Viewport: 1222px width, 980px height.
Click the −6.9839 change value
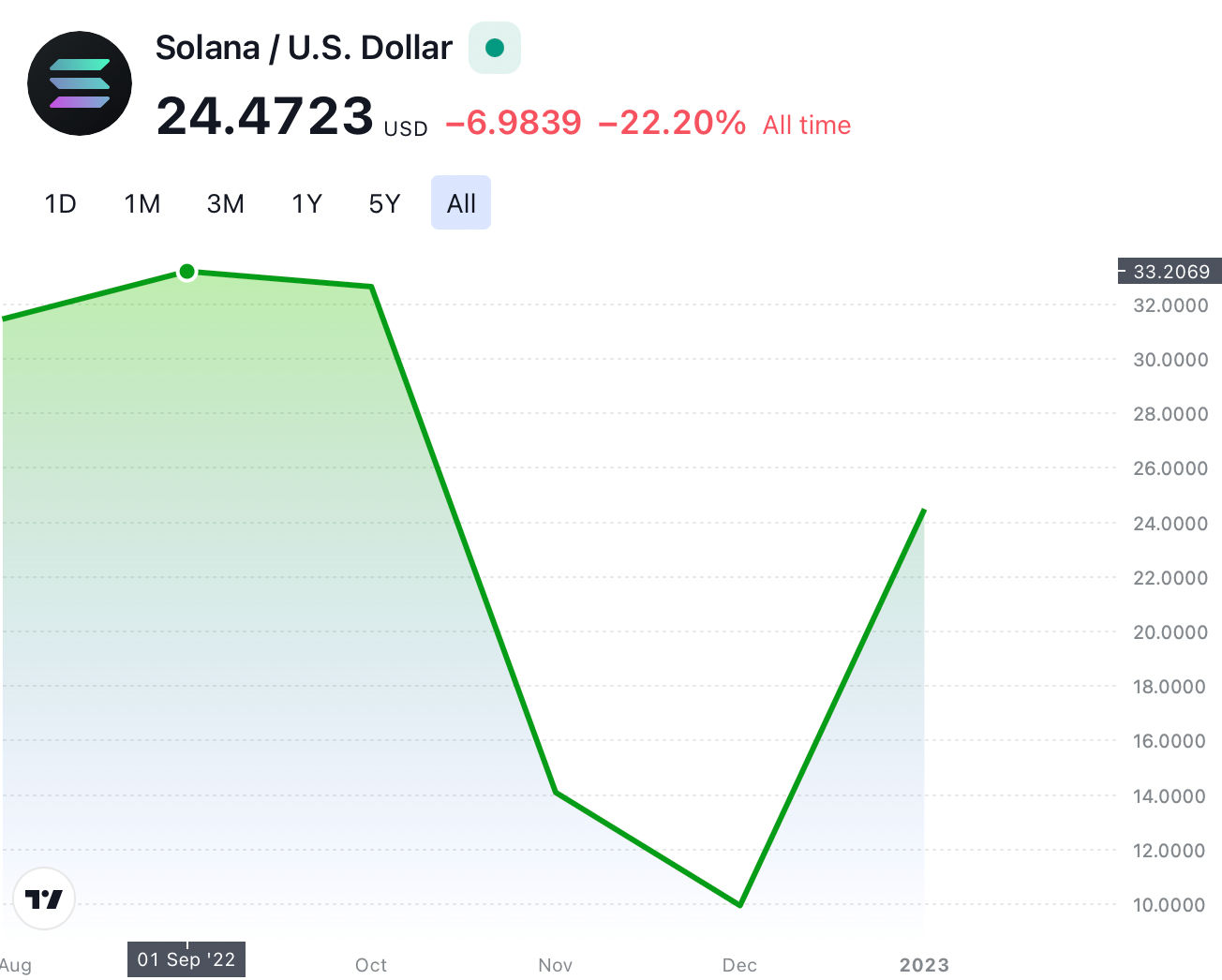514,123
